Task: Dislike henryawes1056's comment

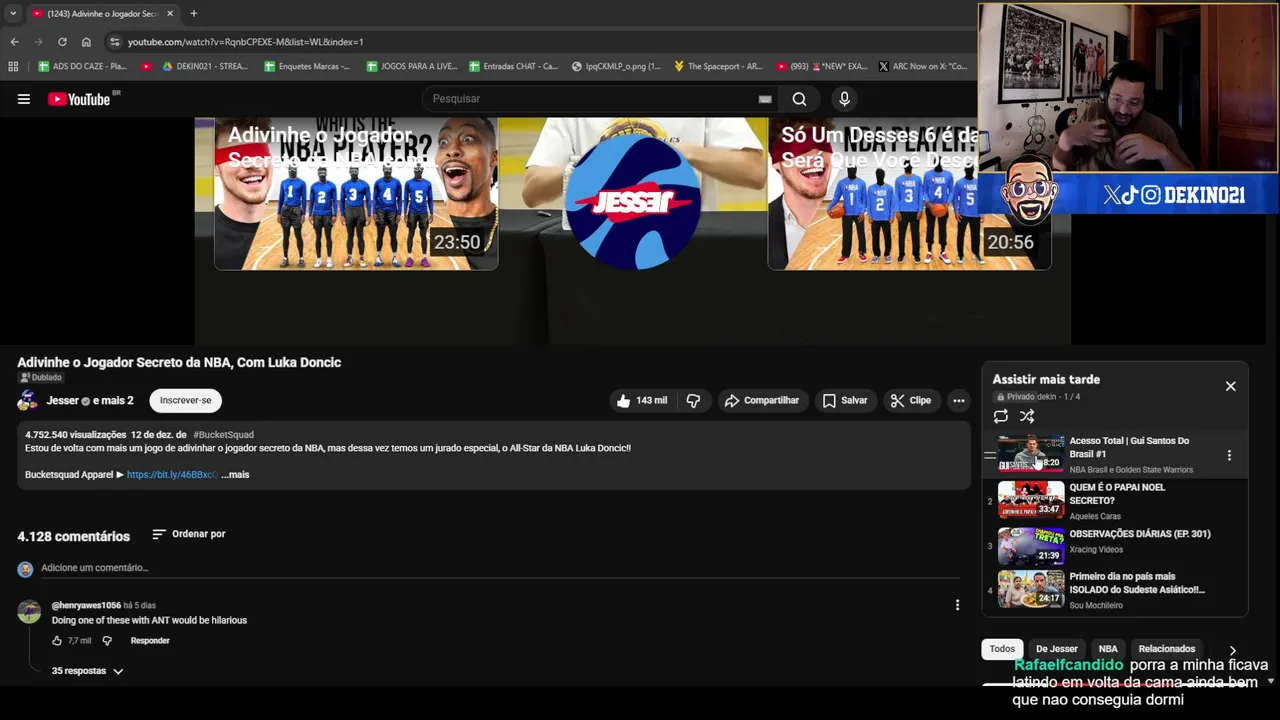Action: (x=107, y=641)
